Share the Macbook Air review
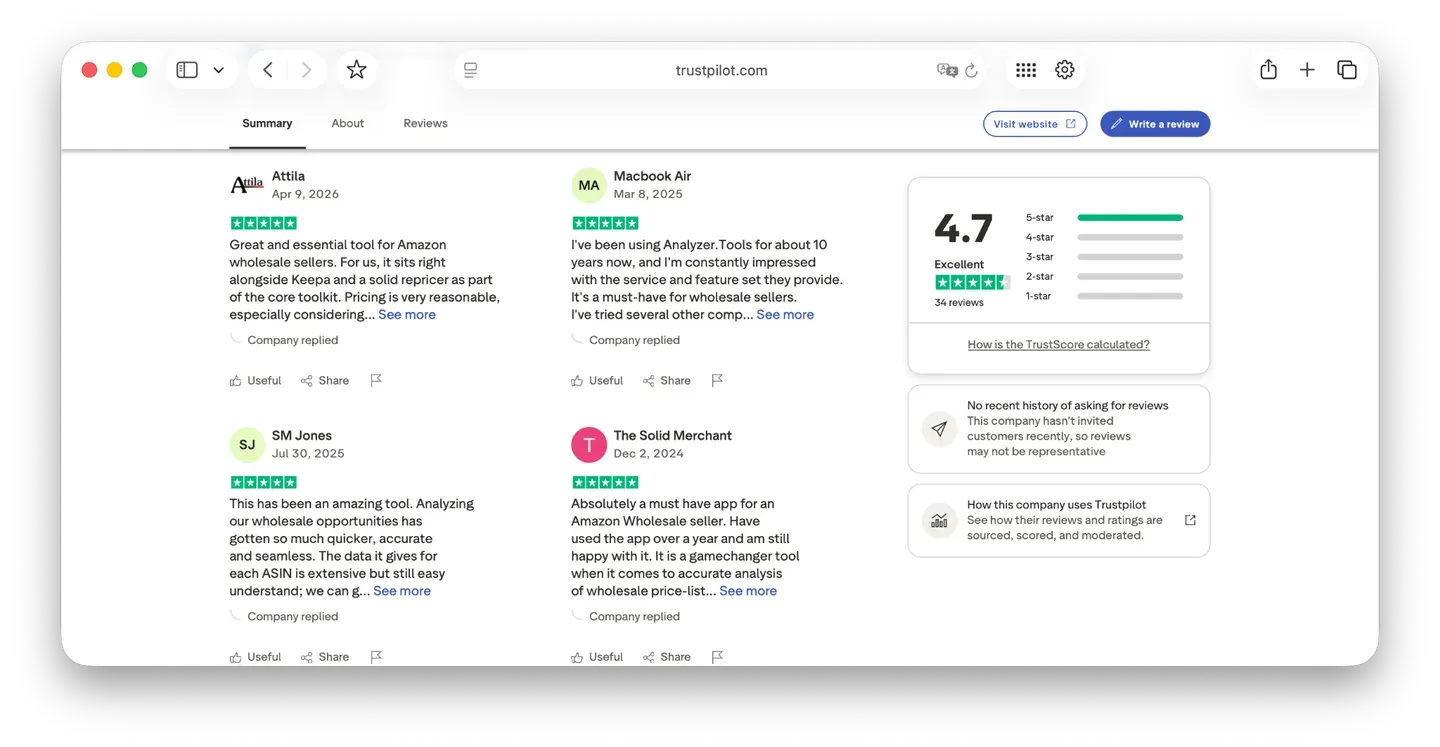1440x747 pixels. pyautogui.click(x=667, y=381)
